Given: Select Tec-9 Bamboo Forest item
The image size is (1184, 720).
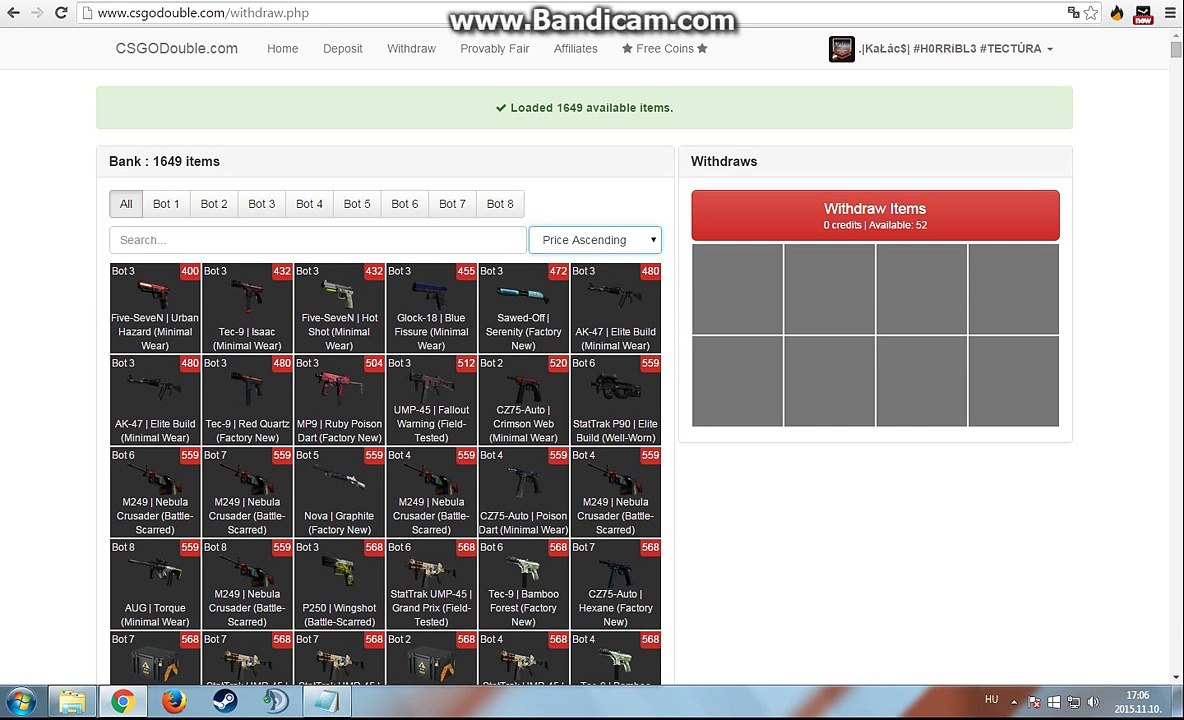Looking at the screenshot, I should [x=523, y=584].
